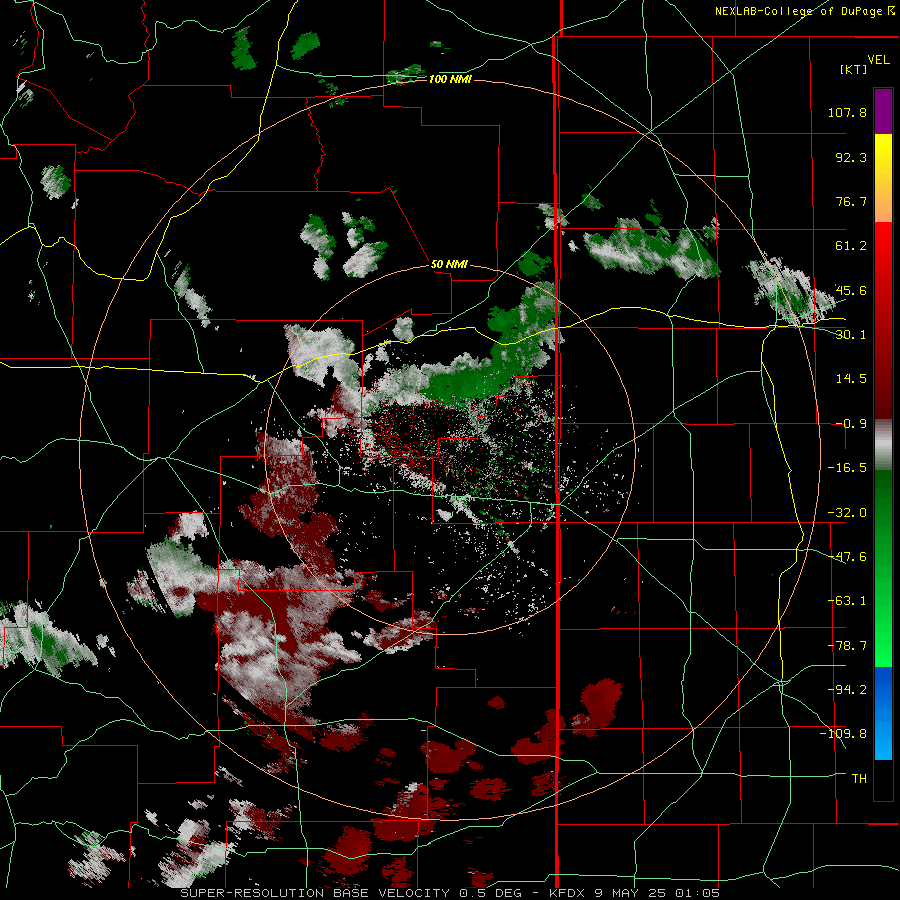
Task: Click the 50 NMI range ring label
Action: [449, 264]
